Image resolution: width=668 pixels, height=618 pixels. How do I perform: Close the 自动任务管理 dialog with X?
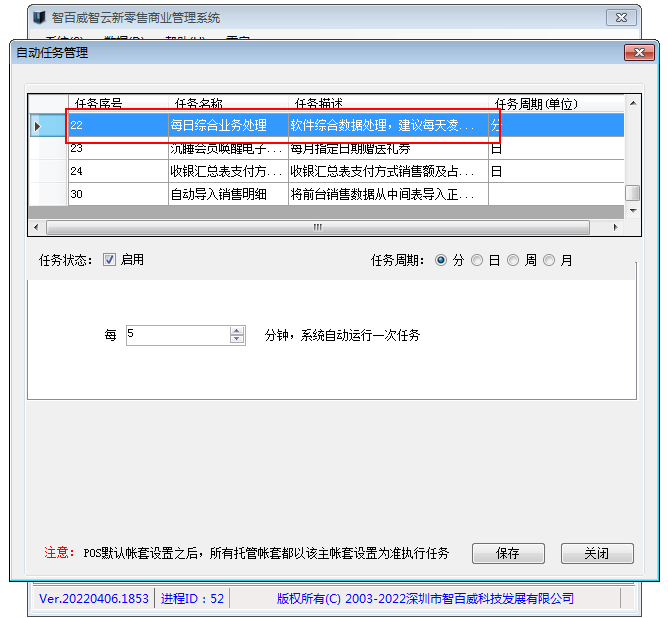click(639, 52)
